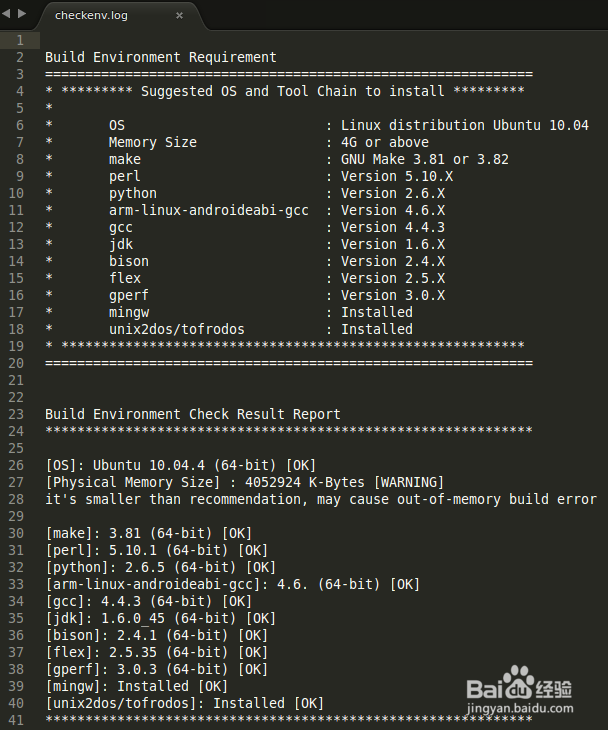Screen dimensions: 608x730
Task: Click line number 41 in the gutter
Action: tap(17, 720)
